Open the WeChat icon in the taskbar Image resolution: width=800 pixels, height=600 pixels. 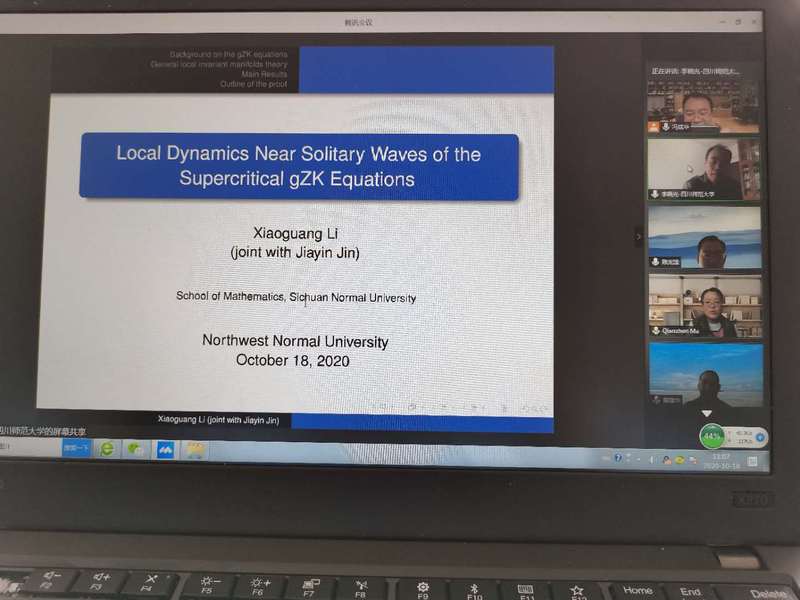(x=135, y=450)
